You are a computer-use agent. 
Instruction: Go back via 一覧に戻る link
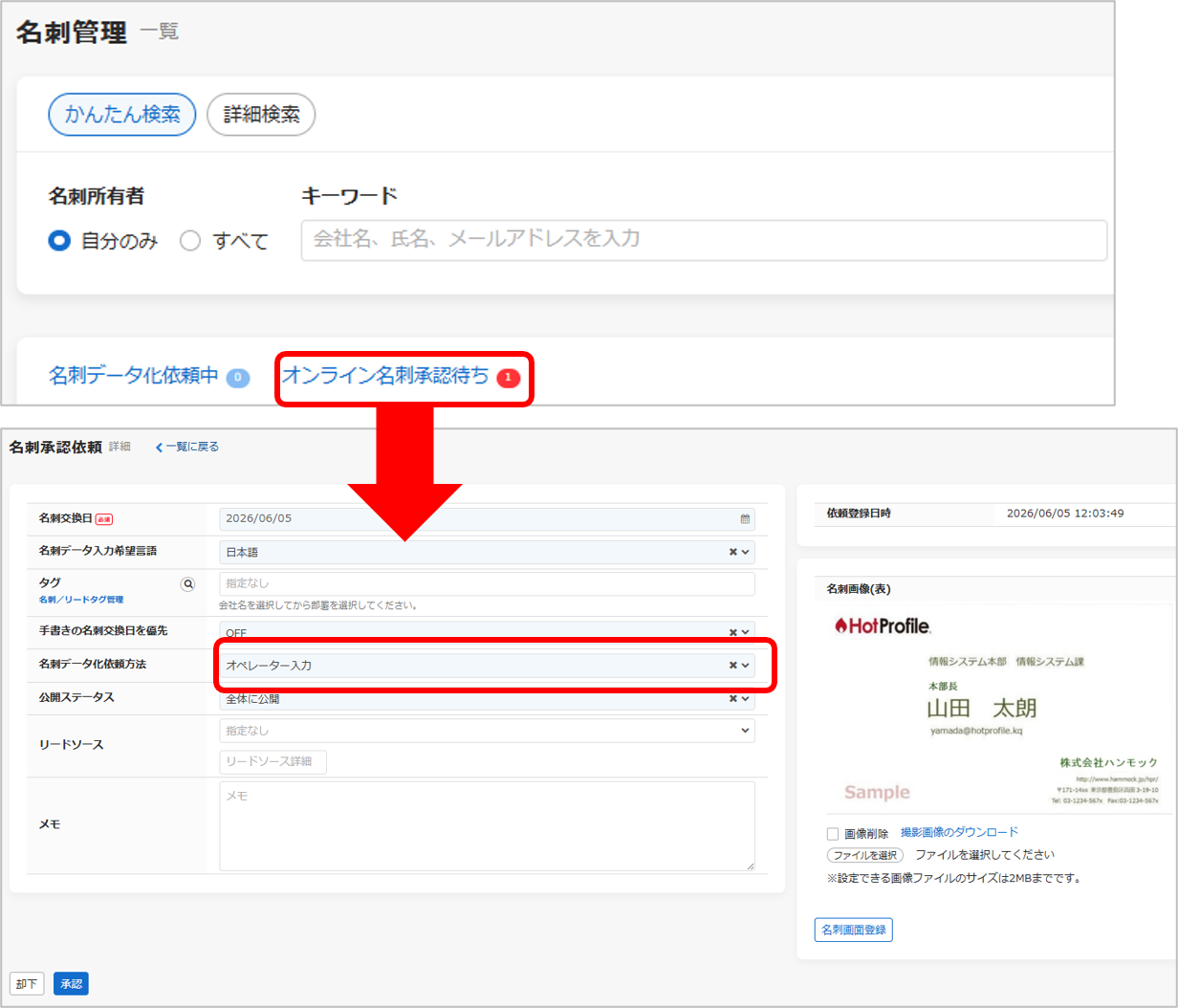click(x=187, y=447)
